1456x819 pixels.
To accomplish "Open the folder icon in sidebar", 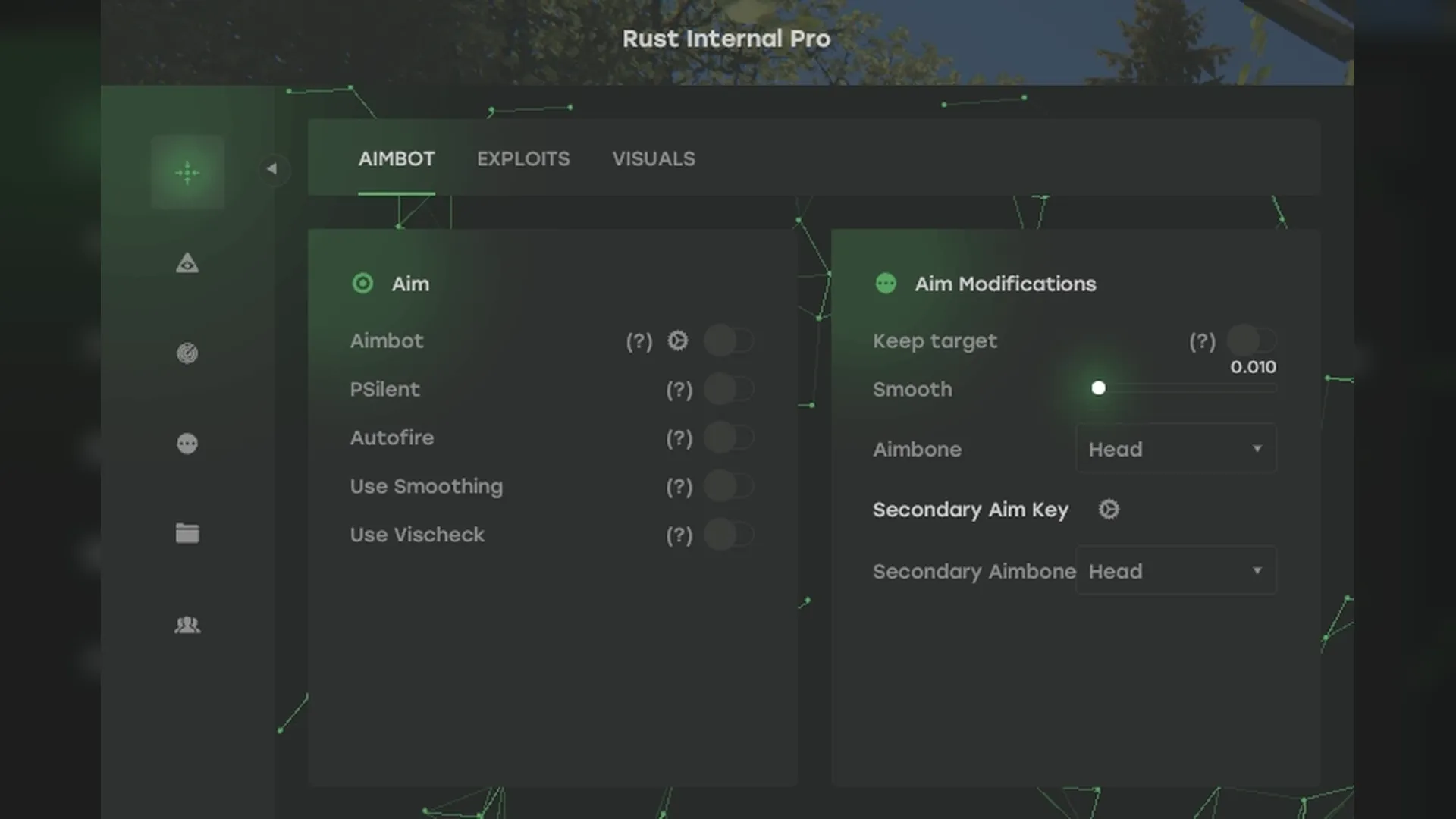I will (187, 534).
